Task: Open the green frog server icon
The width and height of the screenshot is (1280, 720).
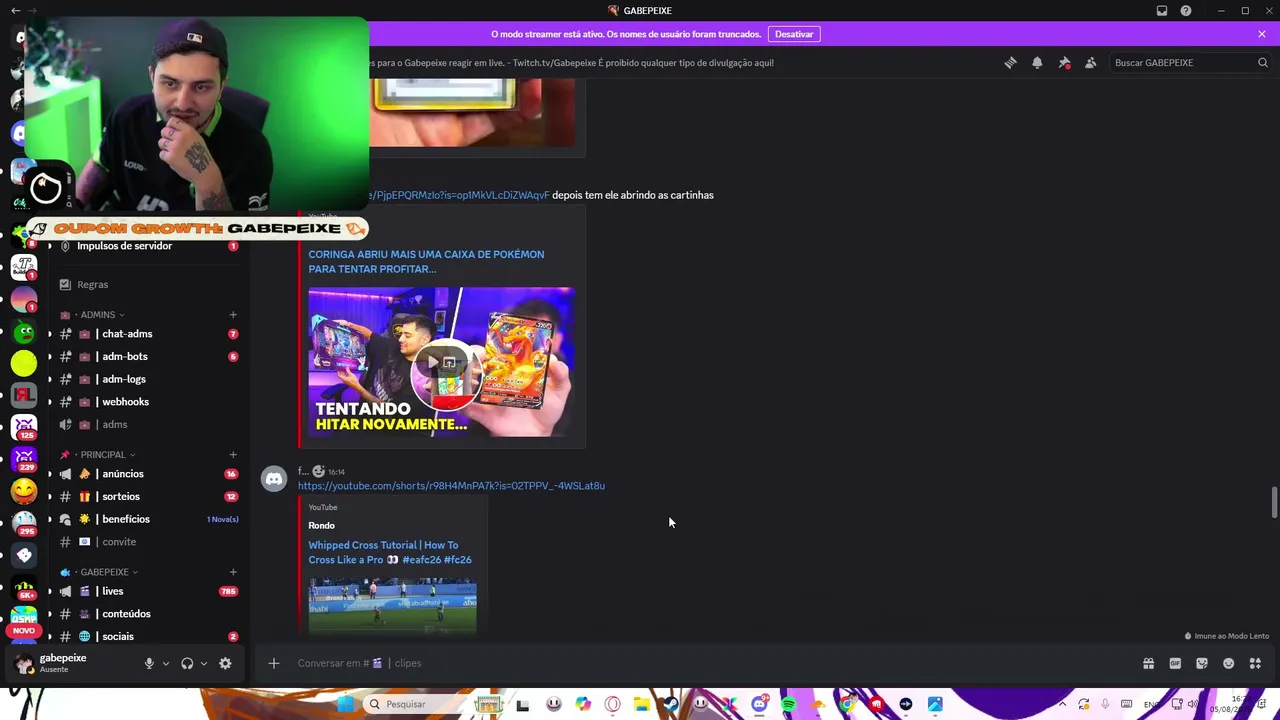Action: (x=24, y=333)
